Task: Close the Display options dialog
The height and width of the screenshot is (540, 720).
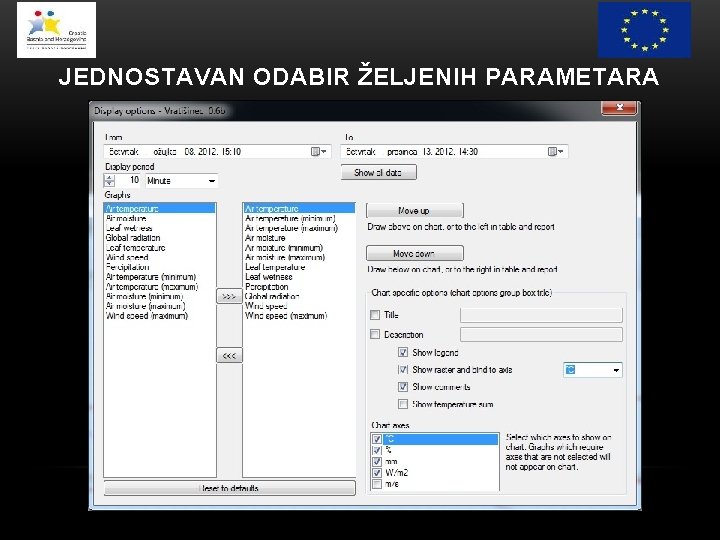Action: [619, 107]
